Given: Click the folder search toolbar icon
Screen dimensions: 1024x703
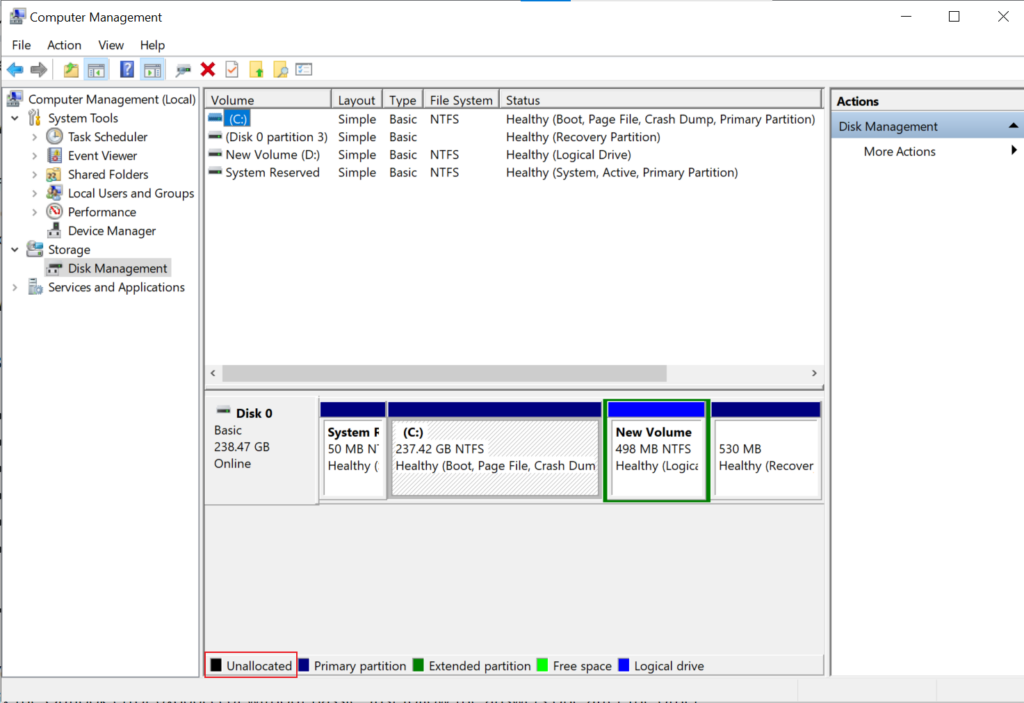Looking at the screenshot, I should coord(279,69).
